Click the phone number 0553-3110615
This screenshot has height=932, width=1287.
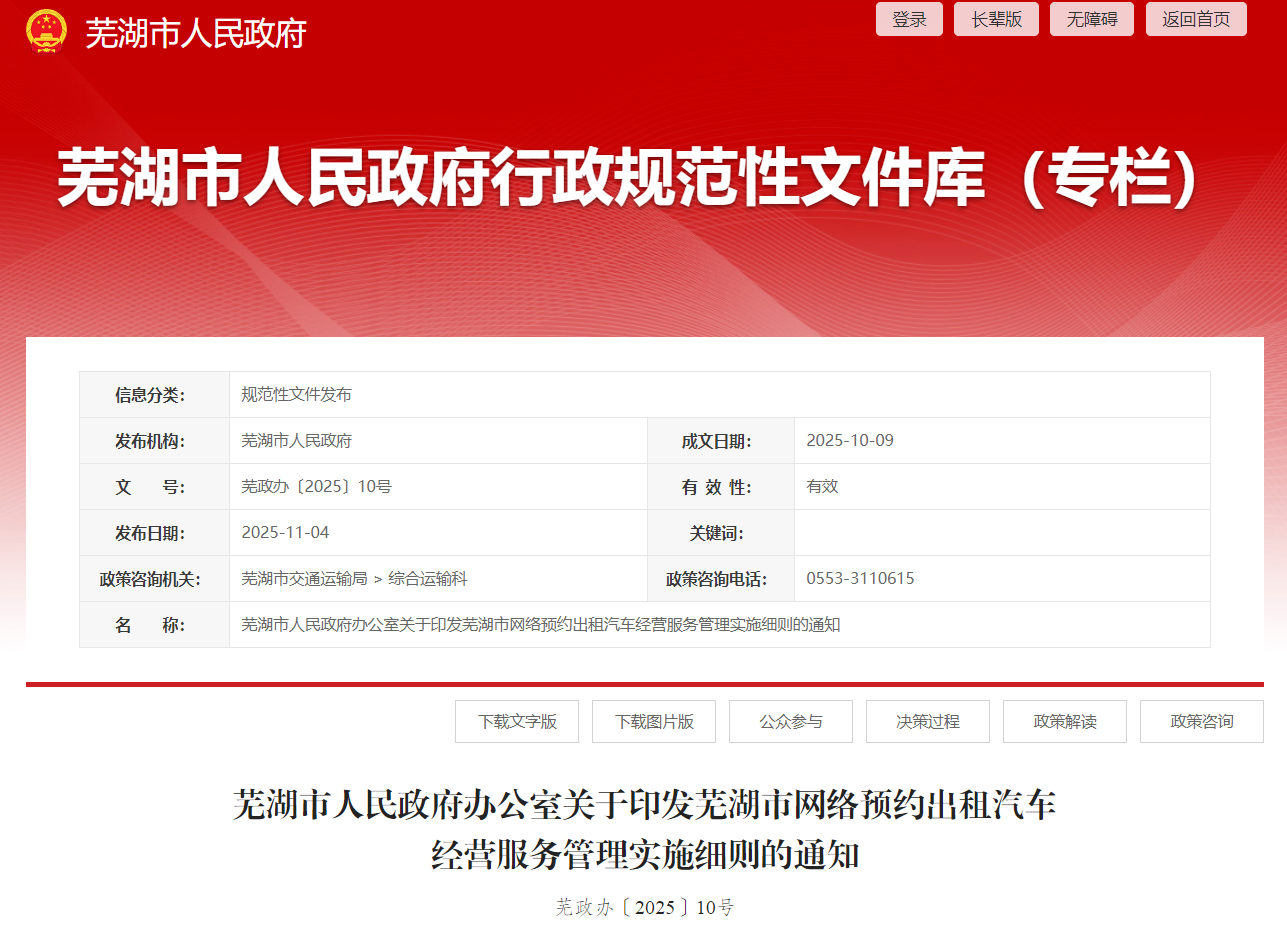tap(860, 579)
